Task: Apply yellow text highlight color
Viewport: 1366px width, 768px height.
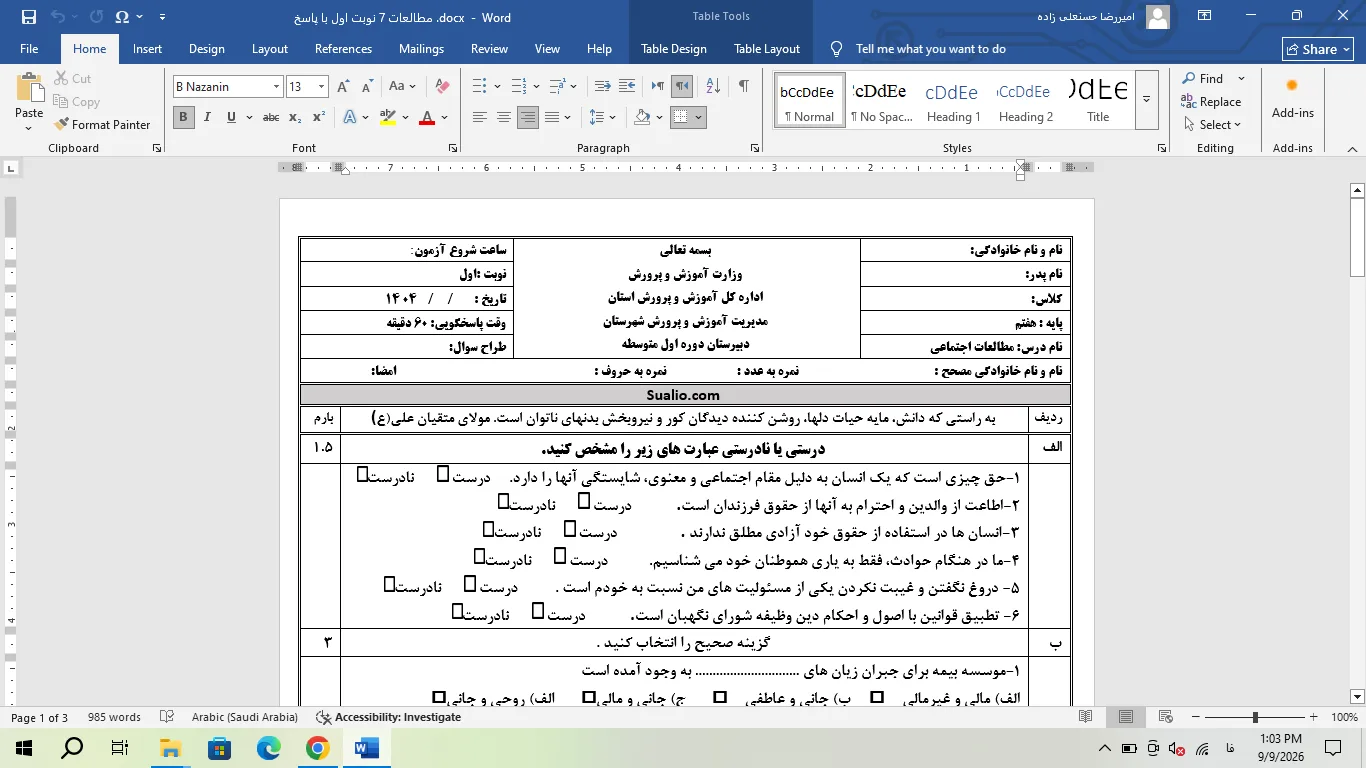Action: click(x=388, y=117)
